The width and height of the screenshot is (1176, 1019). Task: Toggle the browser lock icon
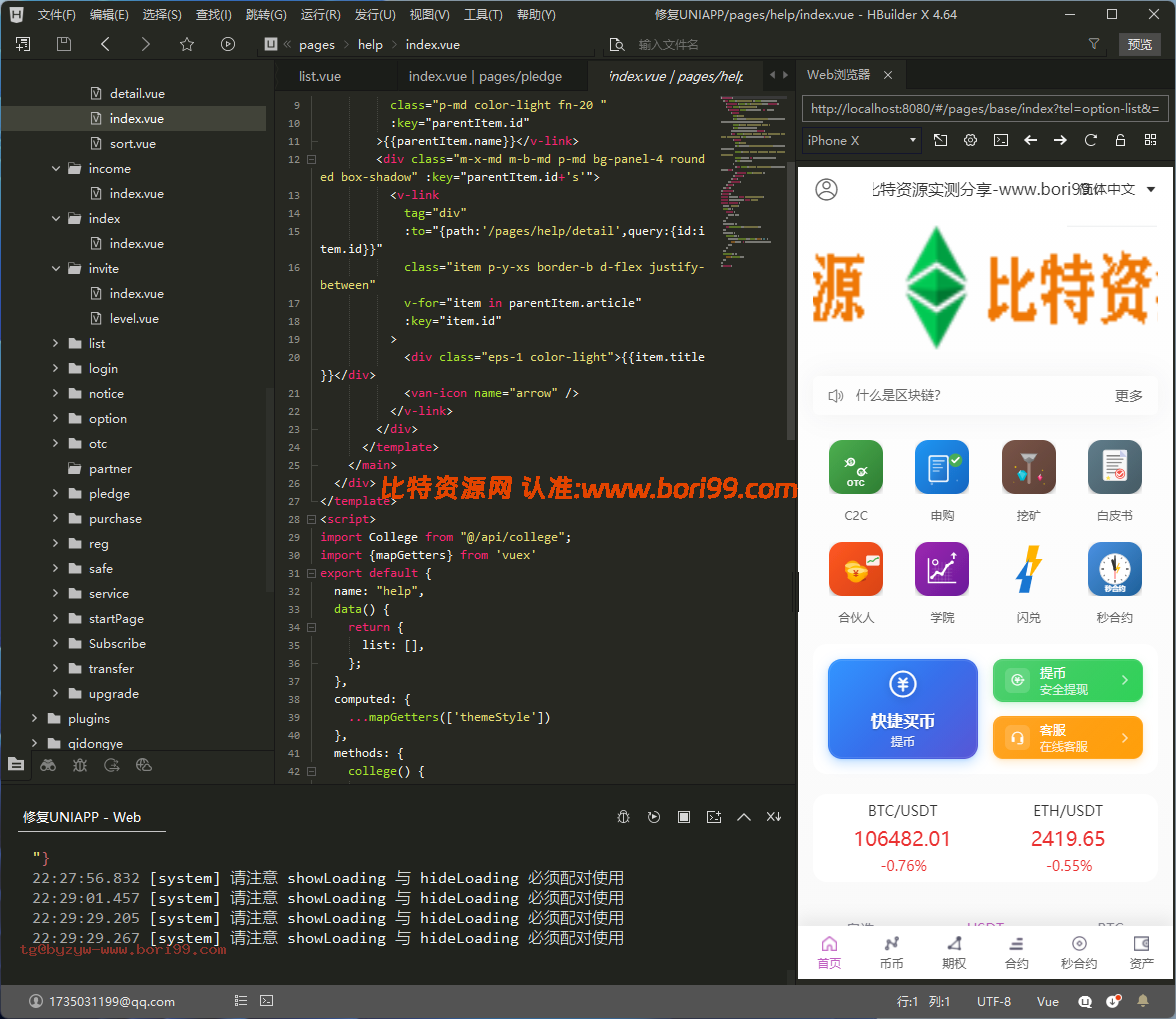pyautogui.click(x=1120, y=140)
